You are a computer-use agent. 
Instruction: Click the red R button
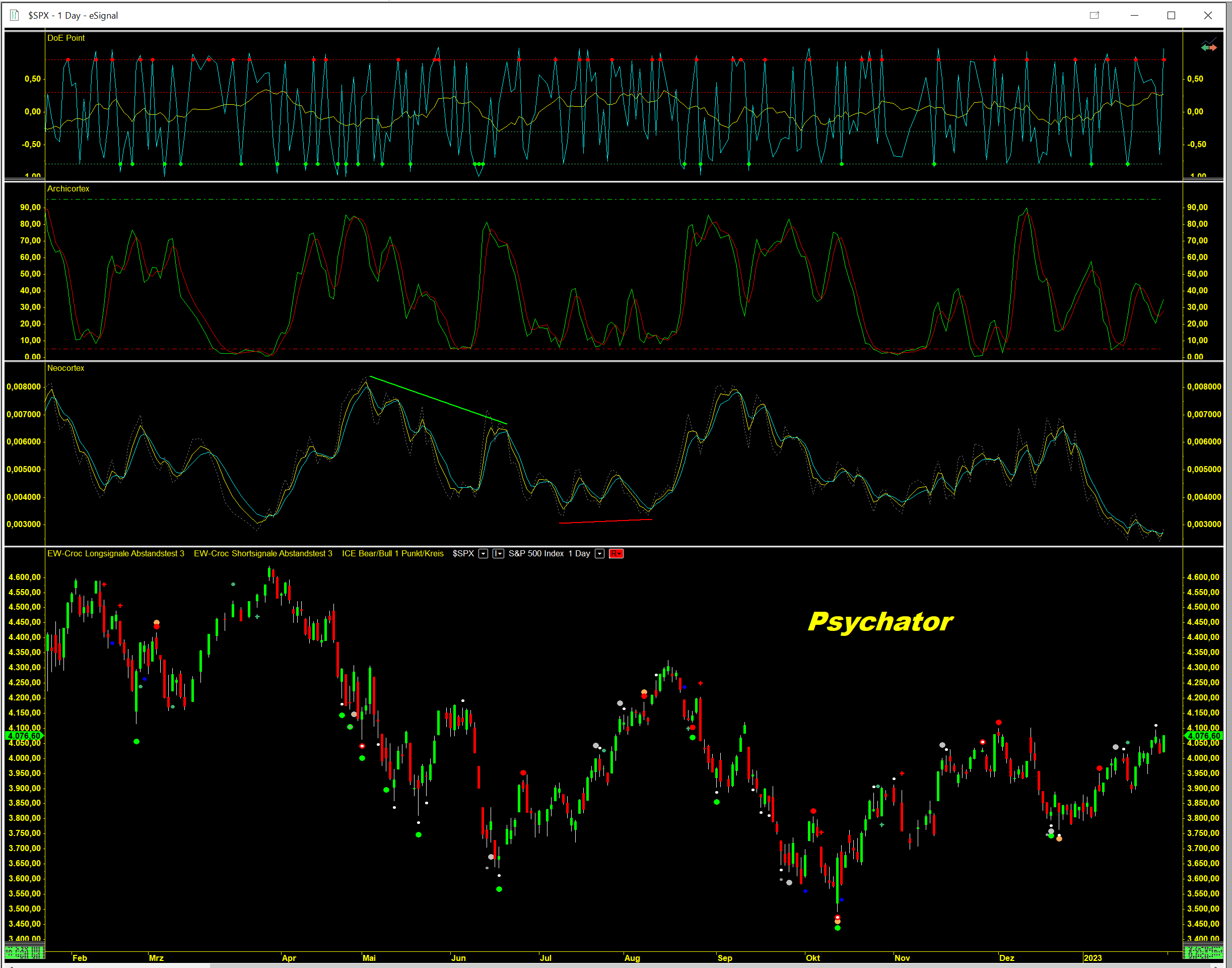(x=615, y=554)
